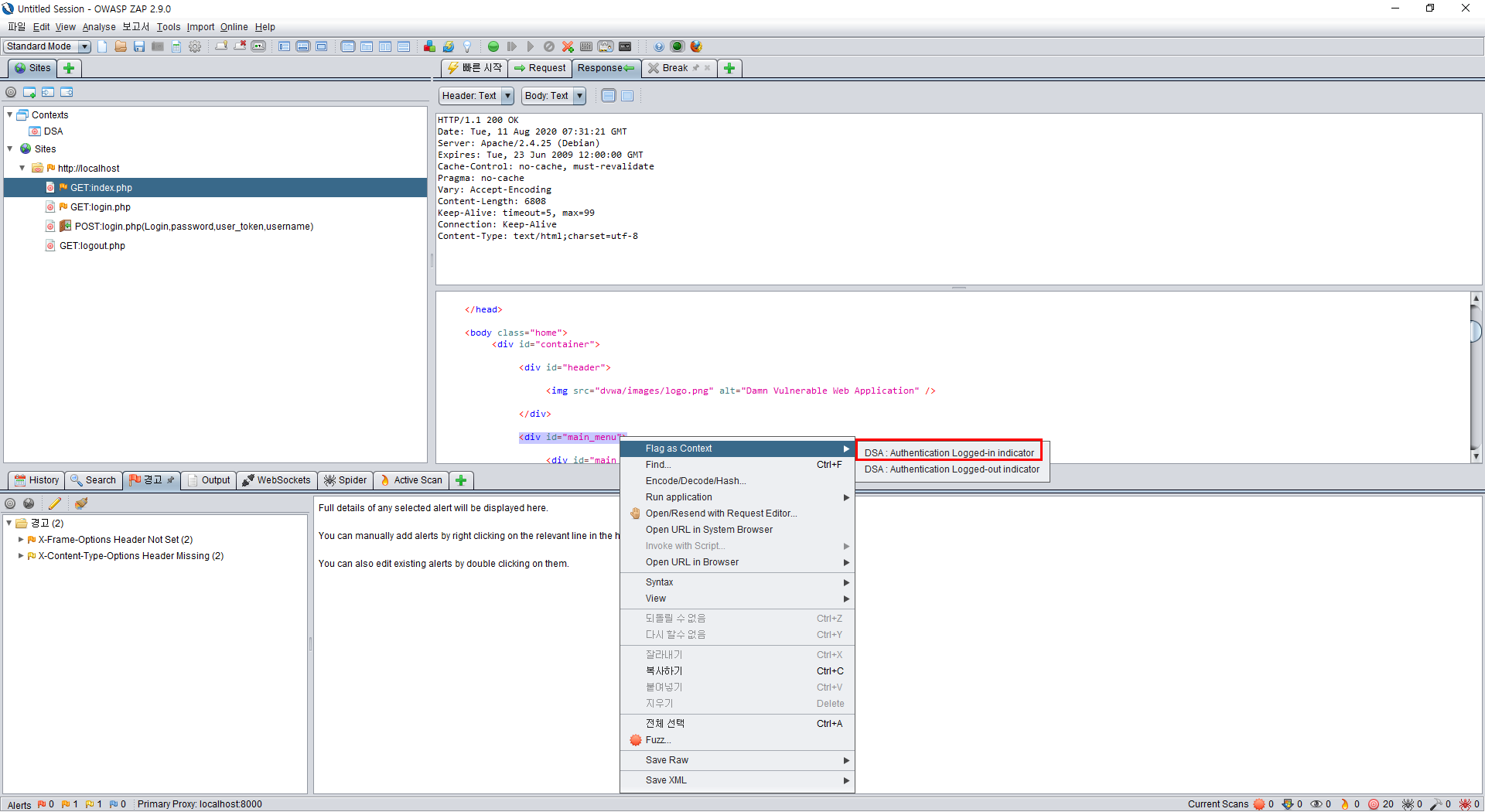
Task: Add a tab next to Active Scan
Action: pos(461,480)
